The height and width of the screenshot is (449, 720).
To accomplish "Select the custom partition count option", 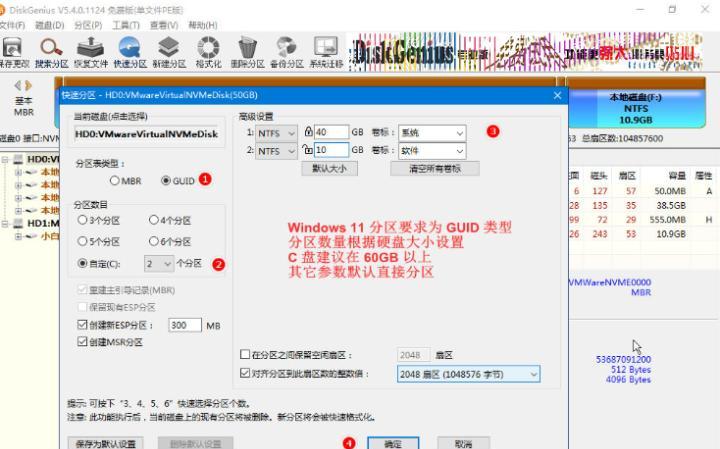I will click(99, 264).
